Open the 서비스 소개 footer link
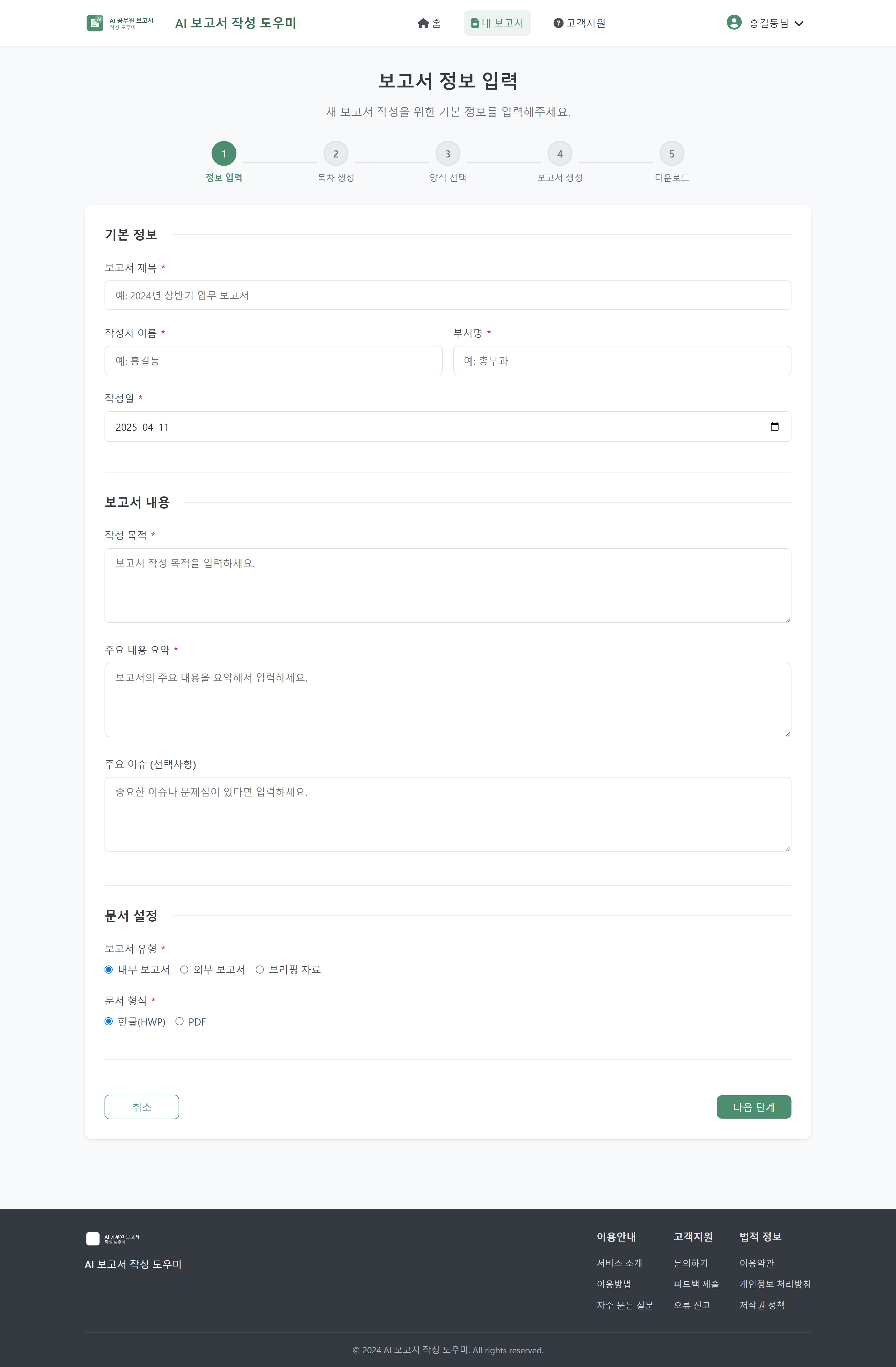 [619, 1263]
